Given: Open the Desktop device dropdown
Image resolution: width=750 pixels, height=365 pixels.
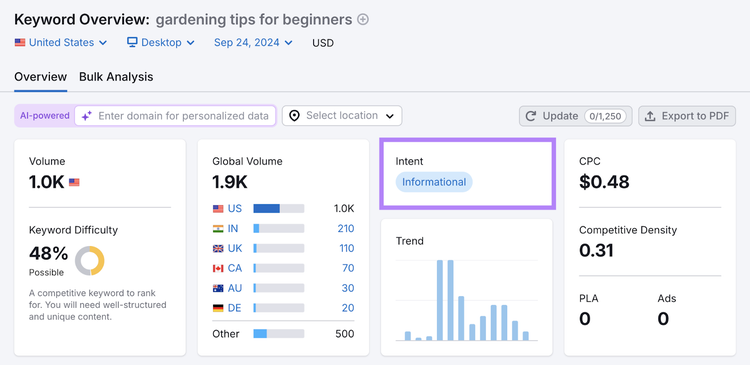Looking at the screenshot, I should tap(161, 43).
